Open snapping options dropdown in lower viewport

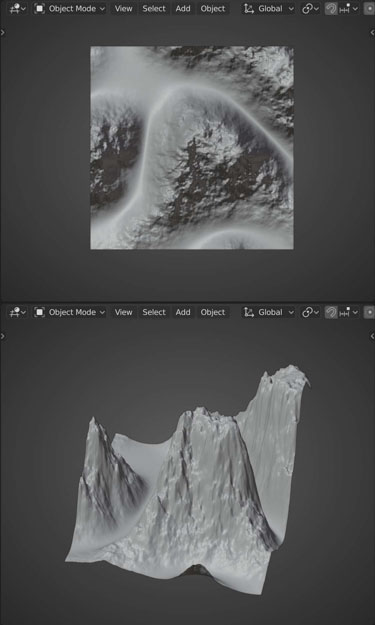tap(349, 312)
